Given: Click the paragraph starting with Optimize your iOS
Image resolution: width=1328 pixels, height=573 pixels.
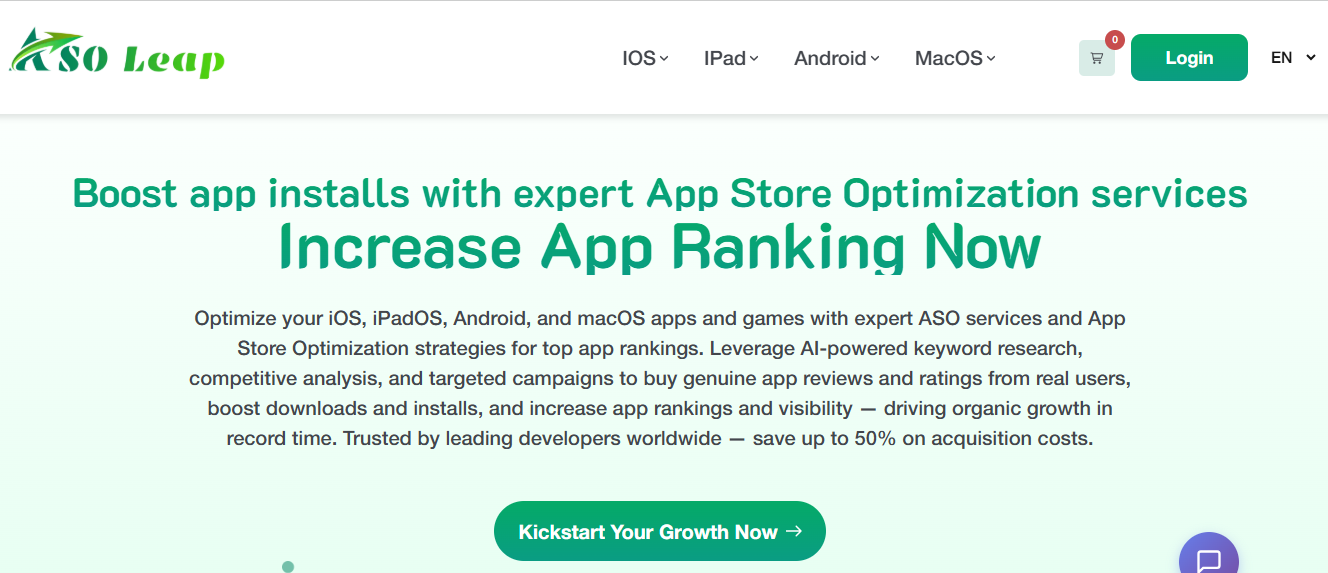Looking at the screenshot, I should 660,379.
